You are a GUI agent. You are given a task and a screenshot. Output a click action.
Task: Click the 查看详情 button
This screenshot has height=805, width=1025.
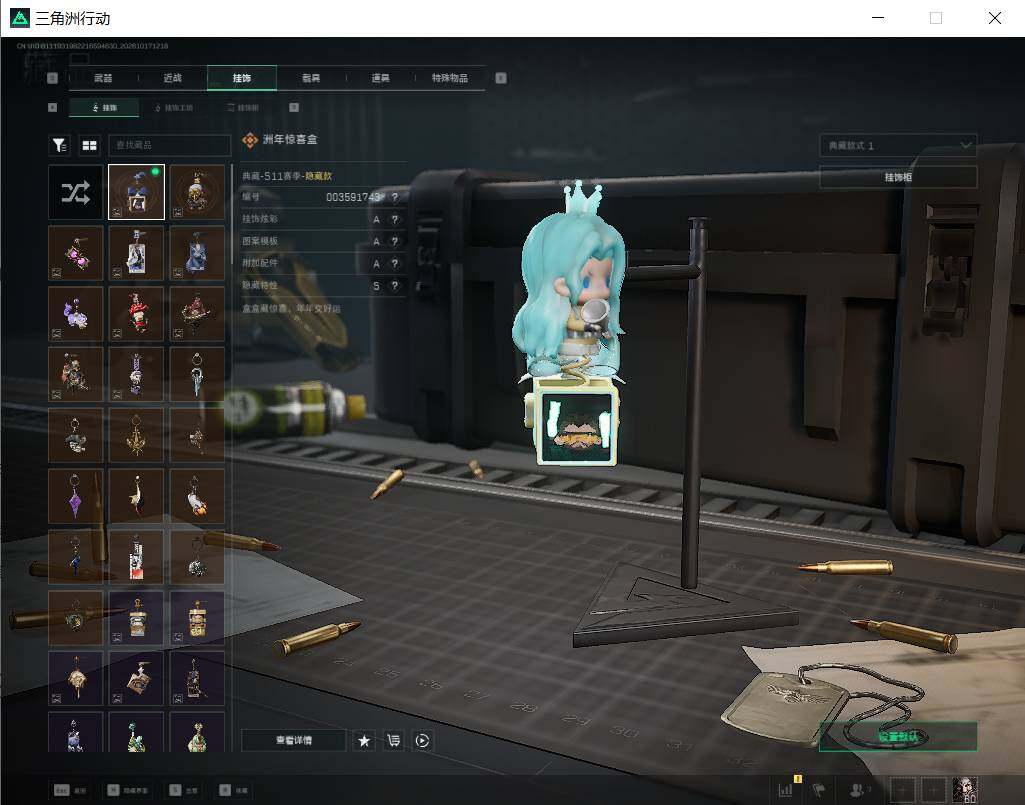coord(294,740)
